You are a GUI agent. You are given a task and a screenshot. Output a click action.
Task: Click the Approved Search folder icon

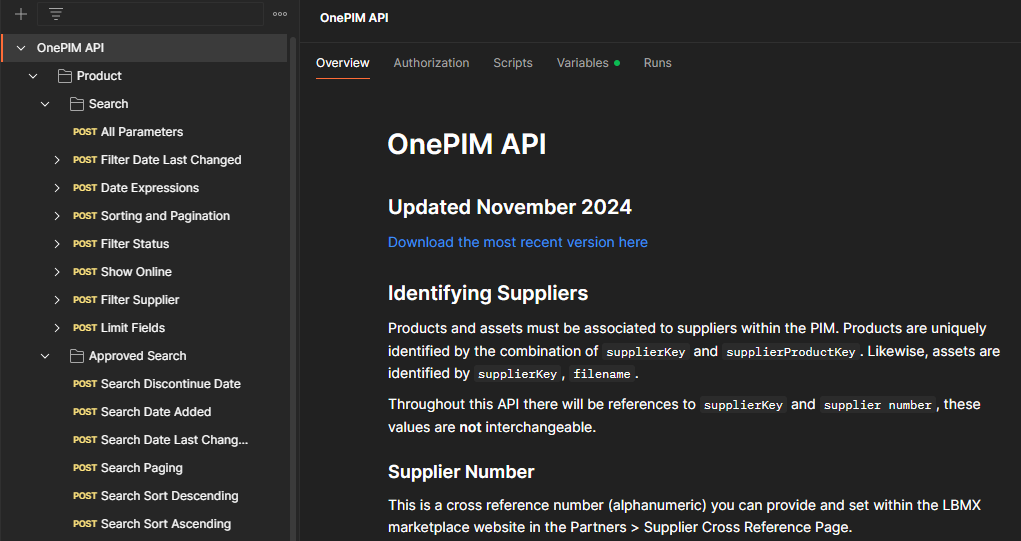click(77, 356)
